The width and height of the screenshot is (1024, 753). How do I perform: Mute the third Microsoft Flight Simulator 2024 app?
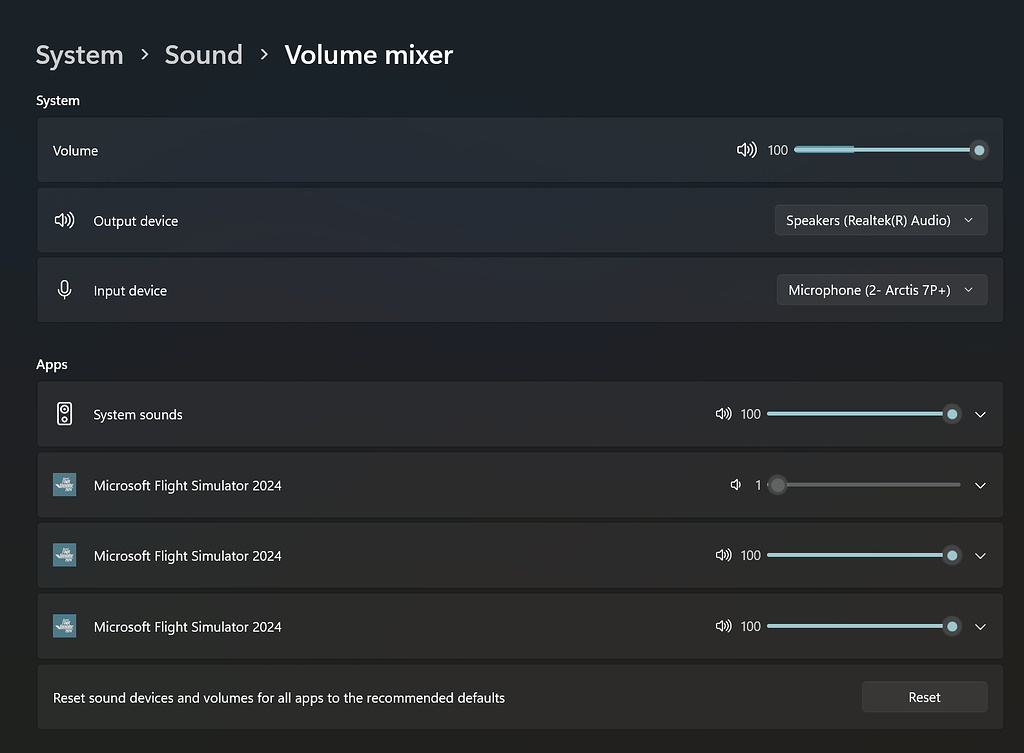click(723, 626)
